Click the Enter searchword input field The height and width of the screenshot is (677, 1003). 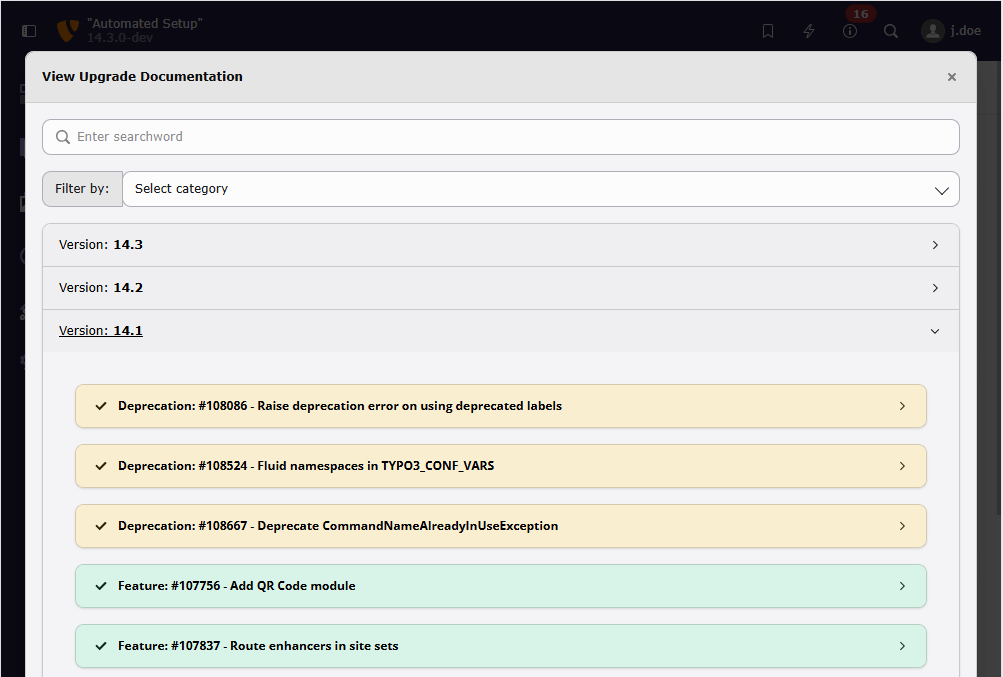510,137
